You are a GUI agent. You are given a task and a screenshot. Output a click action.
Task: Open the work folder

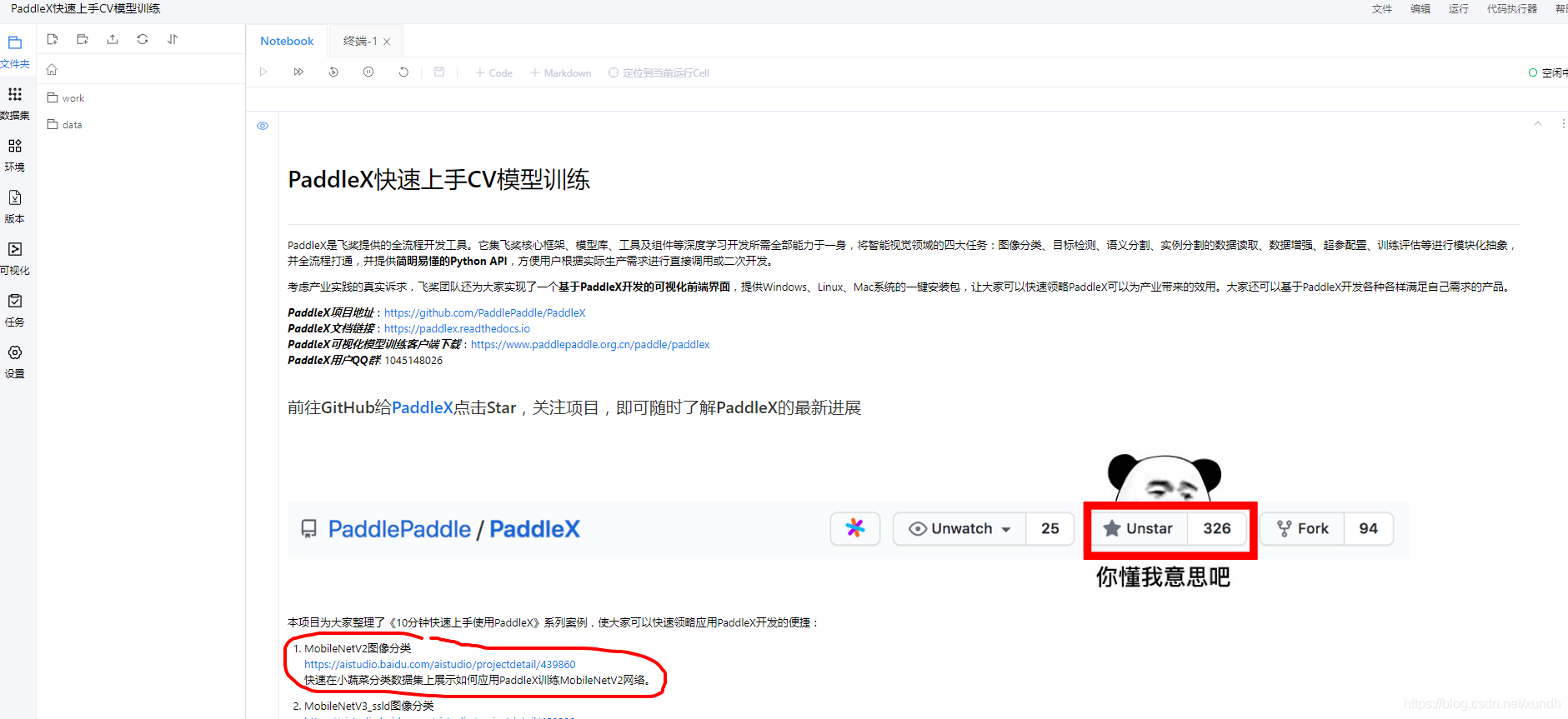pos(66,98)
